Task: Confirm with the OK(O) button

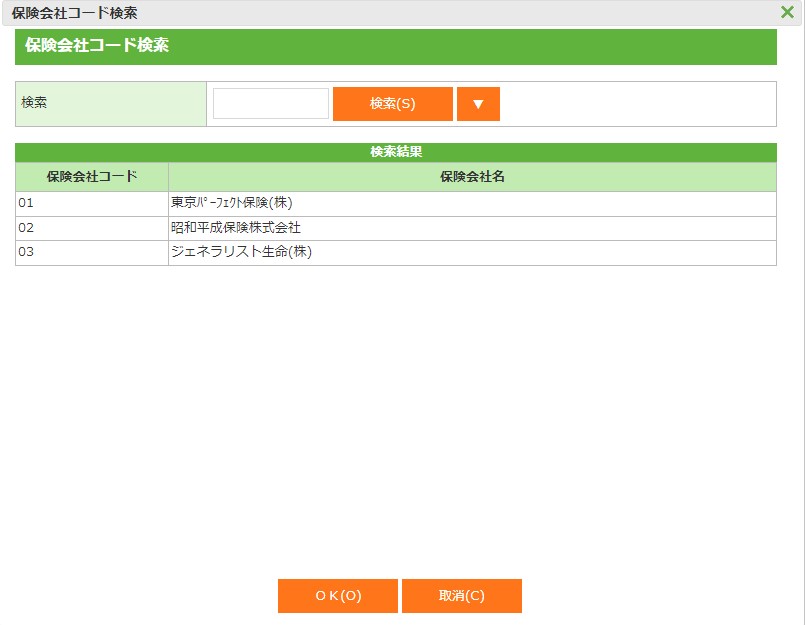Action: pyautogui.click(x=338, y=596)
